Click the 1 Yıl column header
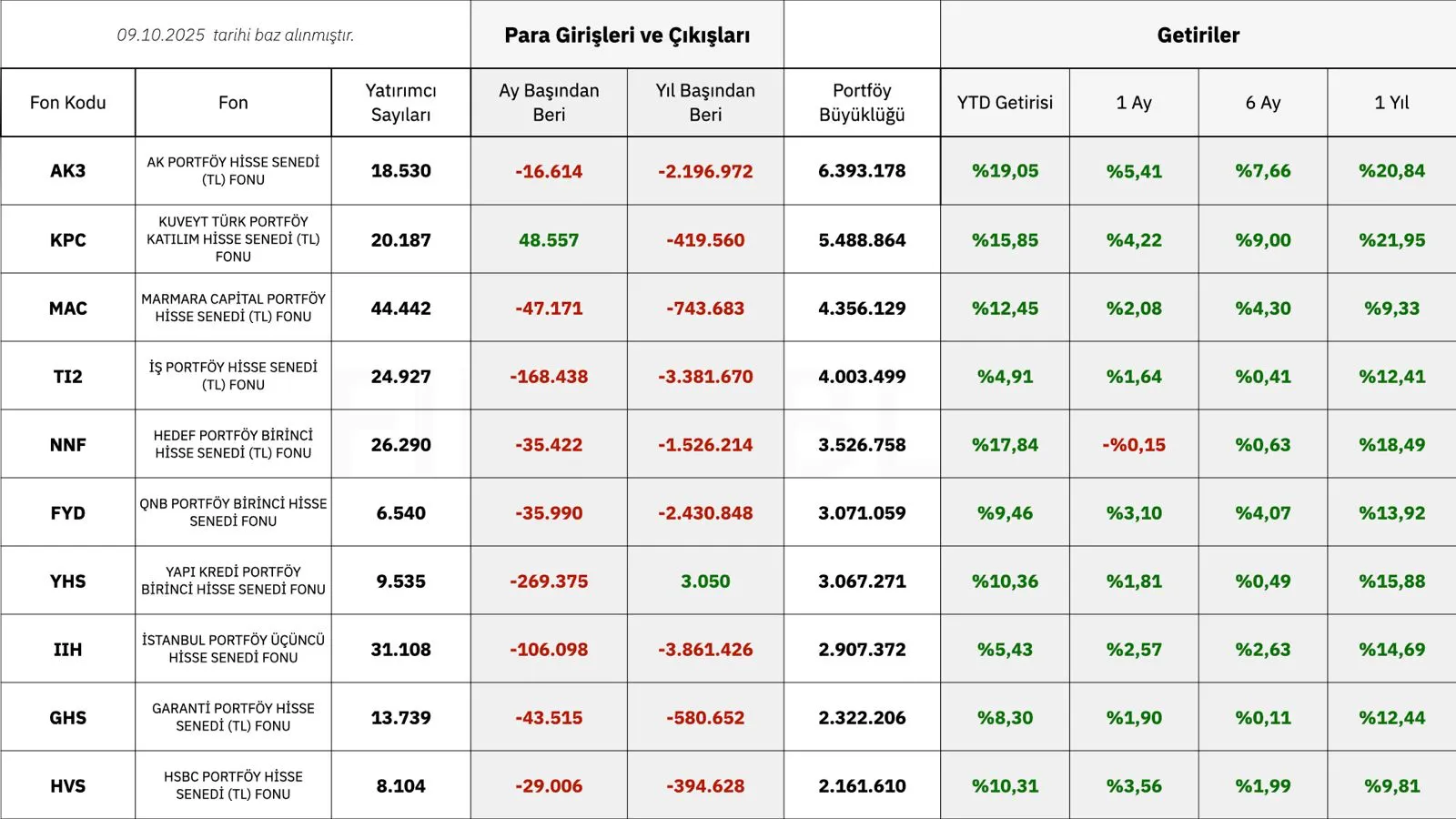Image resolution: width=1456 pixels, height=819 pixels. 1391,103
